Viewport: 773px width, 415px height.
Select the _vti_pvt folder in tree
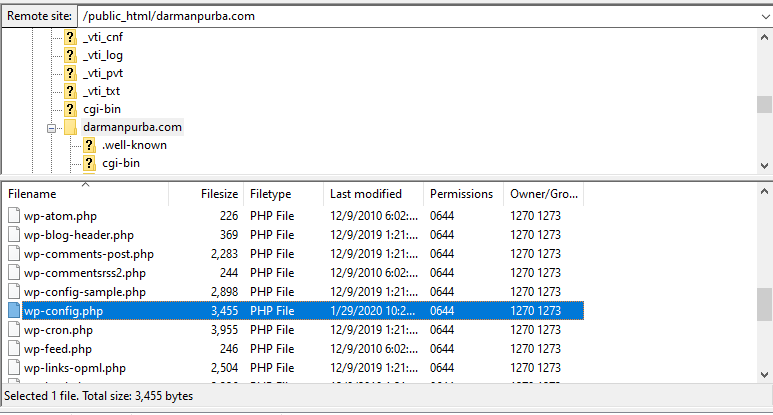pyautogui.click(x=103, y=73)
